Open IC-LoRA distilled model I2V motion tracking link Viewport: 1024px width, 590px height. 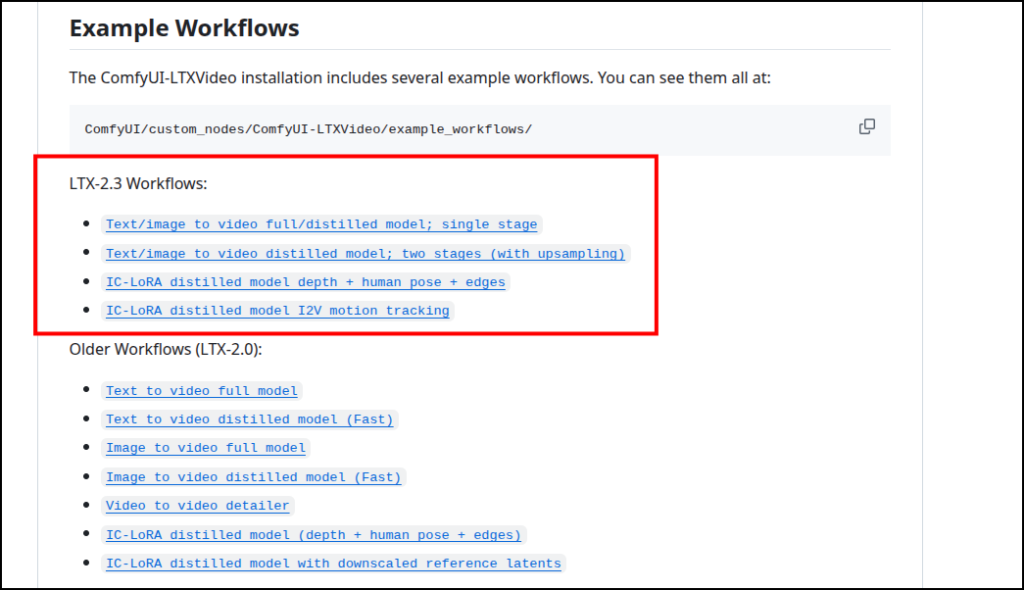tap(277, 311)
